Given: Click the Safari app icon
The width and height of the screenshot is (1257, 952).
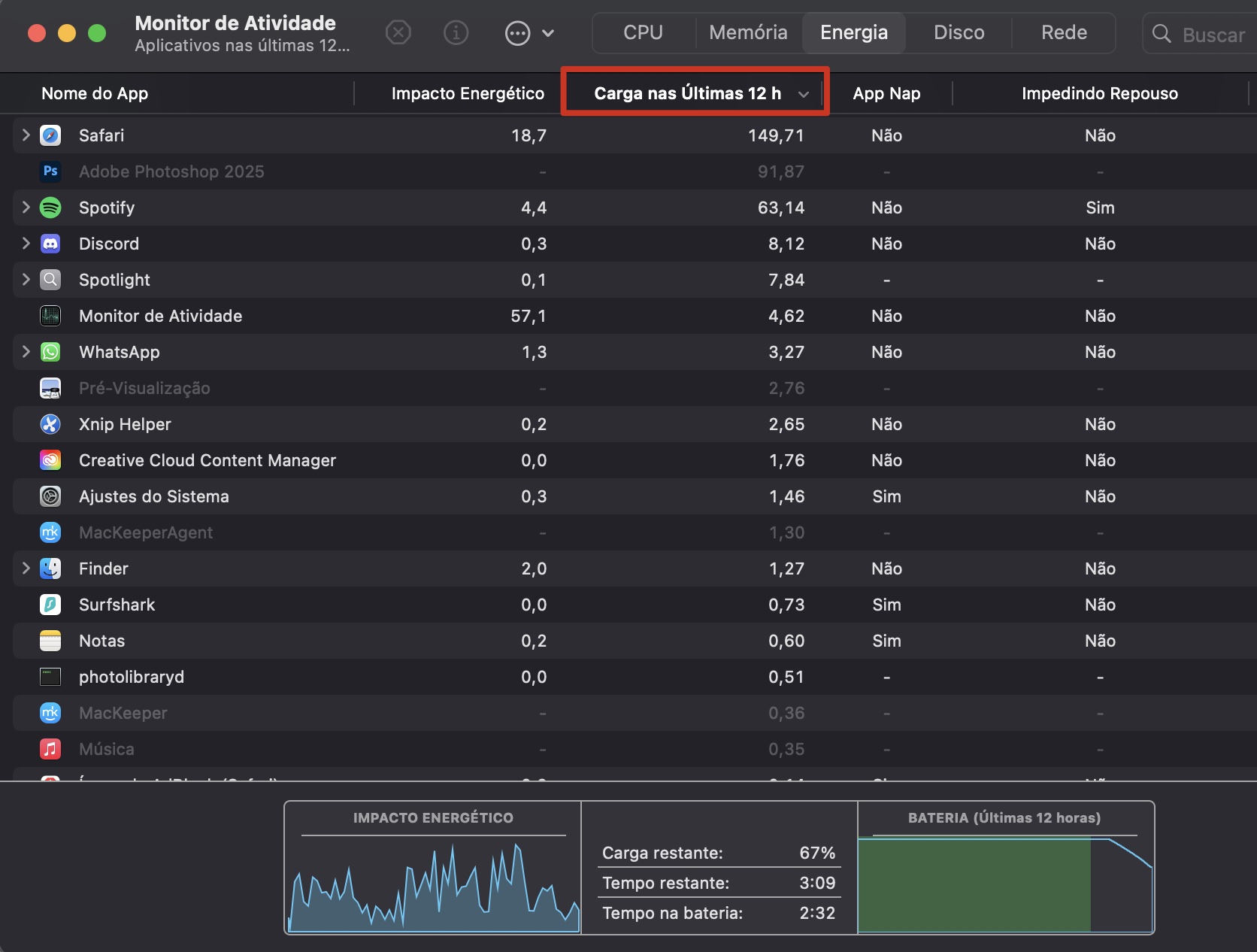Looking at the screenshot, I should pos(50,135).
